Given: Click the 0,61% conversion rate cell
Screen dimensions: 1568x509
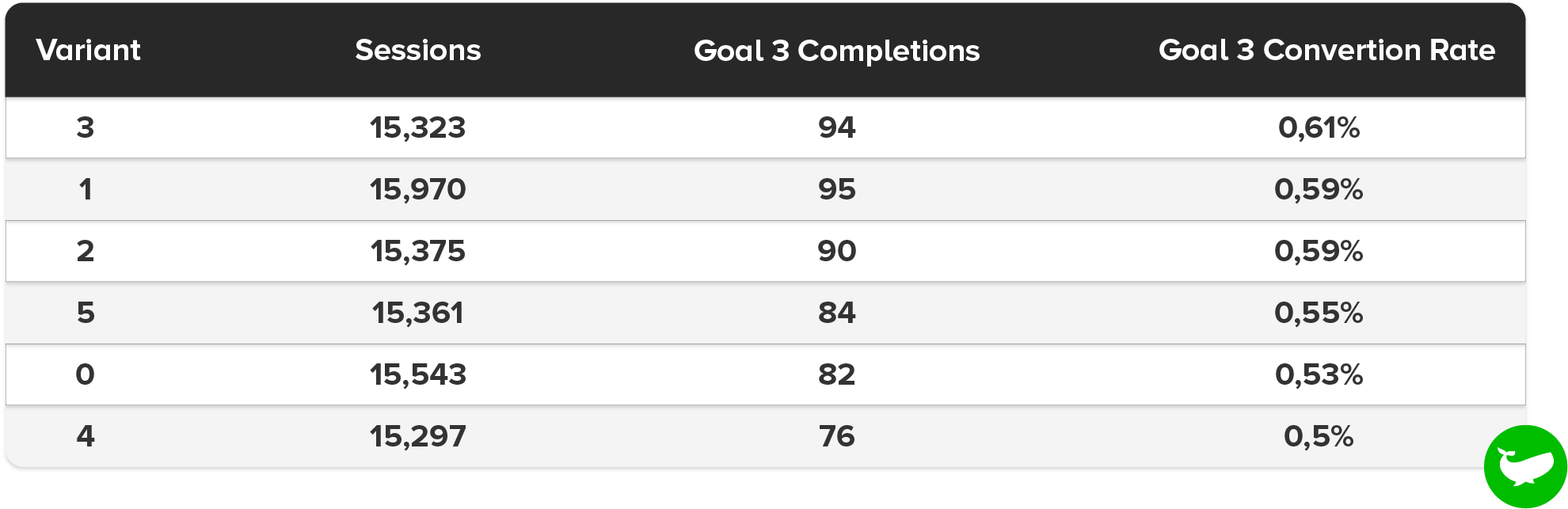Looking at the screenshot, I should tap(1319, 127).
